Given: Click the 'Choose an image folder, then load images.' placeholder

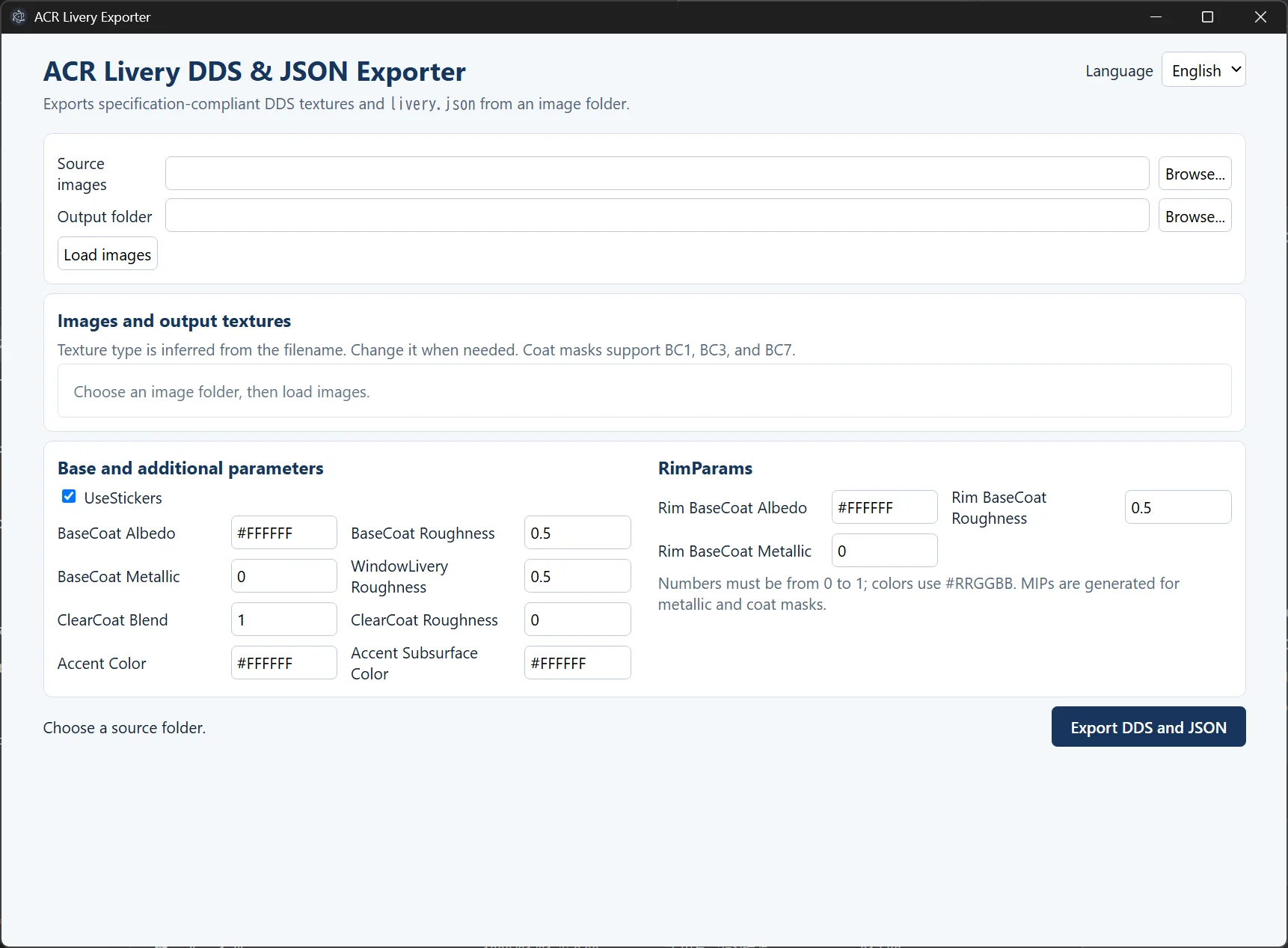Looking at the screenshot, I should pyautogui.click(x=221, y=391).
